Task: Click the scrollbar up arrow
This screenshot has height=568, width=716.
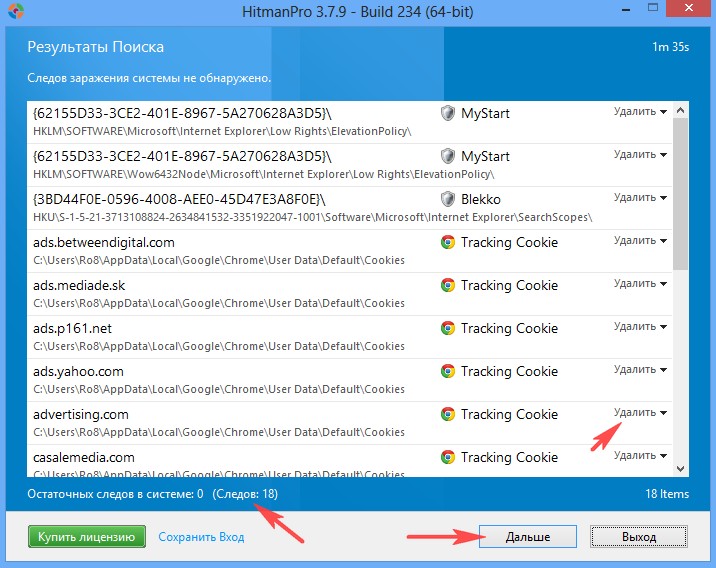Action: click(680, 110)
